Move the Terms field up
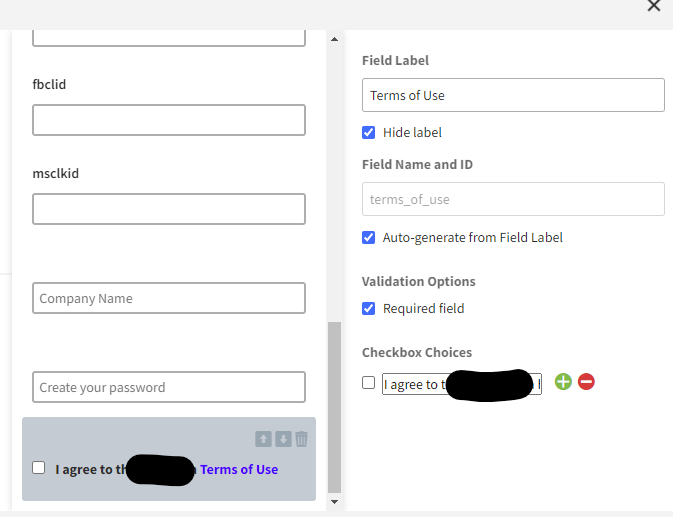Viewport: 673px width, 517px height. coord(264,439)
